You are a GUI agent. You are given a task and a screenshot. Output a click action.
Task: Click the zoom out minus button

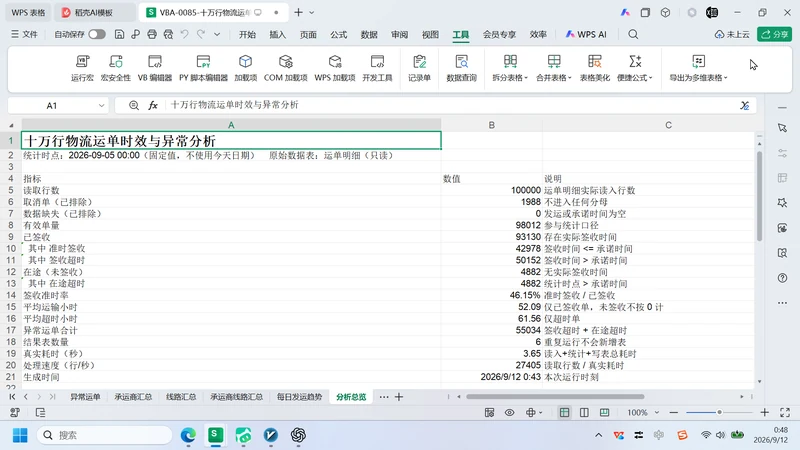(673, 412)
